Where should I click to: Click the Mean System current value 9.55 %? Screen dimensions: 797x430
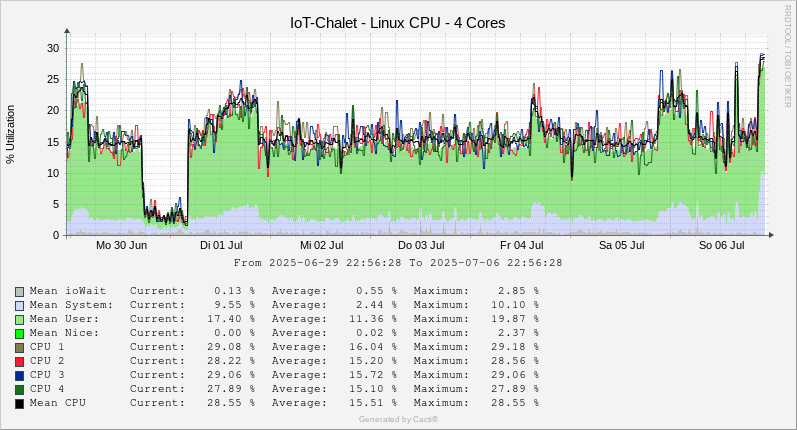[234, 305]
